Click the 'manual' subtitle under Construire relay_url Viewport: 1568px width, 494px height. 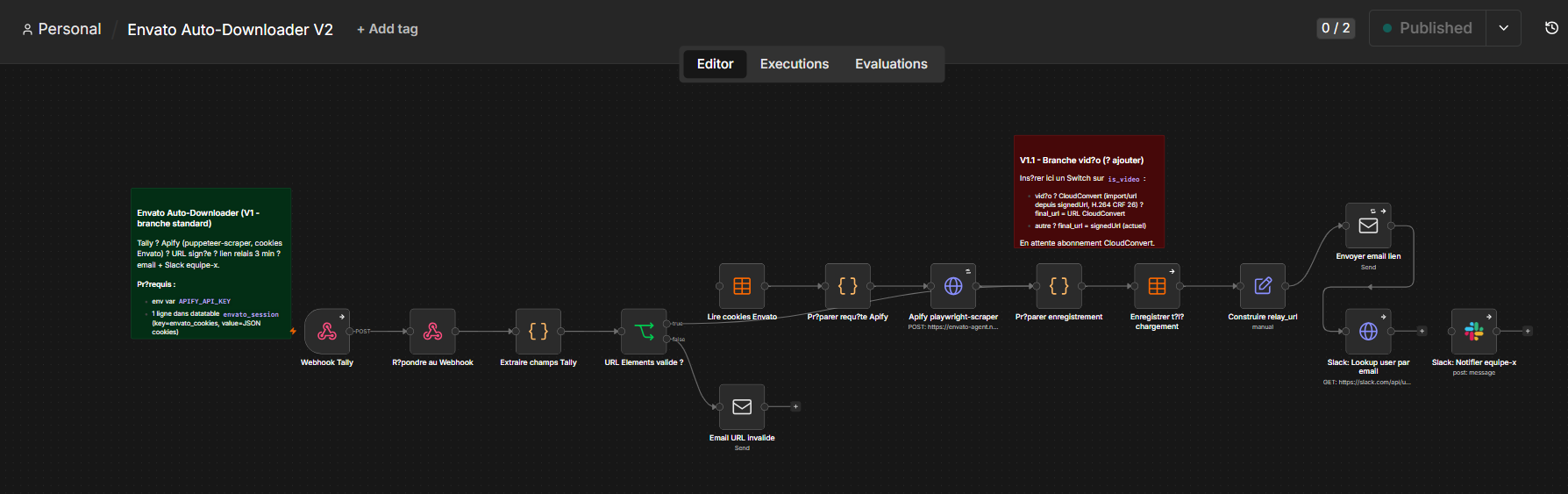(1263, 327)
